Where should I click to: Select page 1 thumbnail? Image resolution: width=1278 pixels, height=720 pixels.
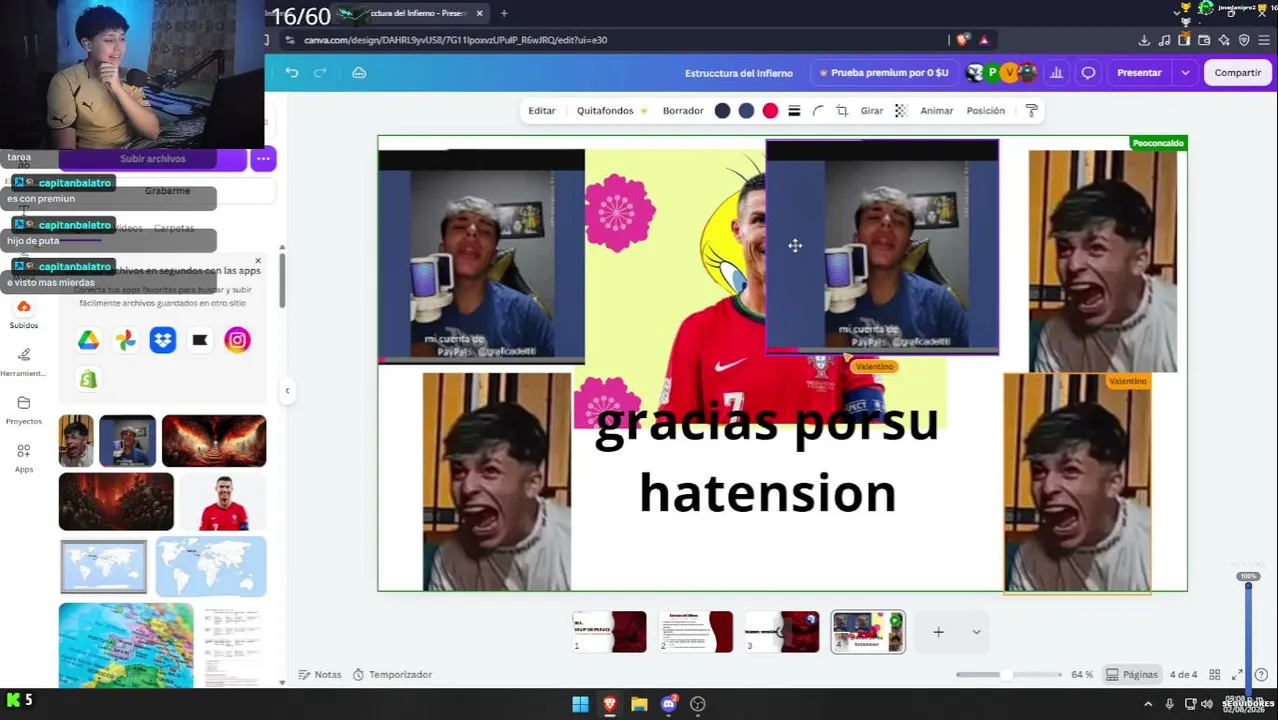click(610, 632)
